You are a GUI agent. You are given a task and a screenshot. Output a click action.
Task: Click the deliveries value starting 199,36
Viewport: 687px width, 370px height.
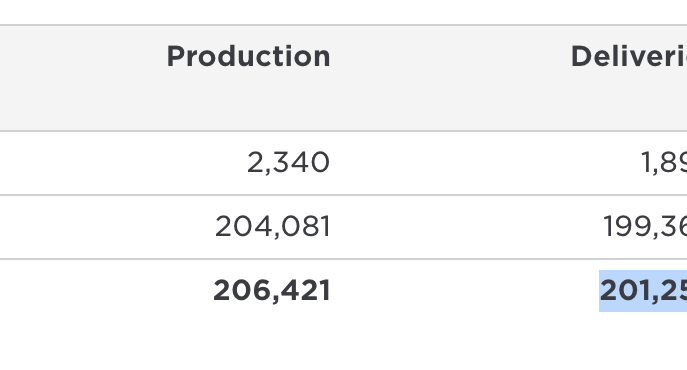coord(645,227)
